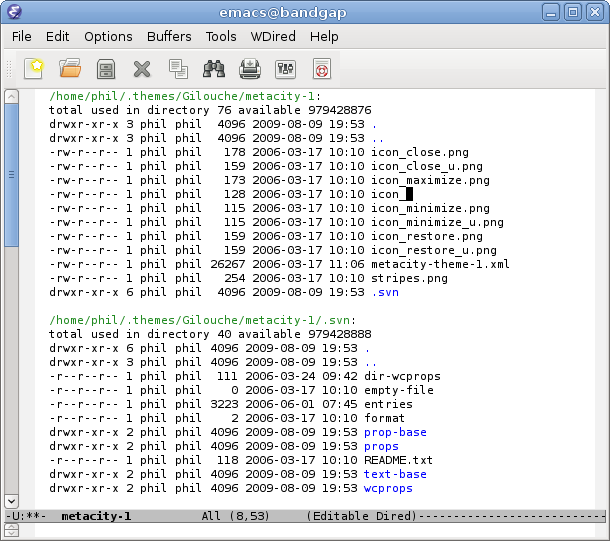
Task: Expand the Tools menu
Action: click(221, 36)
